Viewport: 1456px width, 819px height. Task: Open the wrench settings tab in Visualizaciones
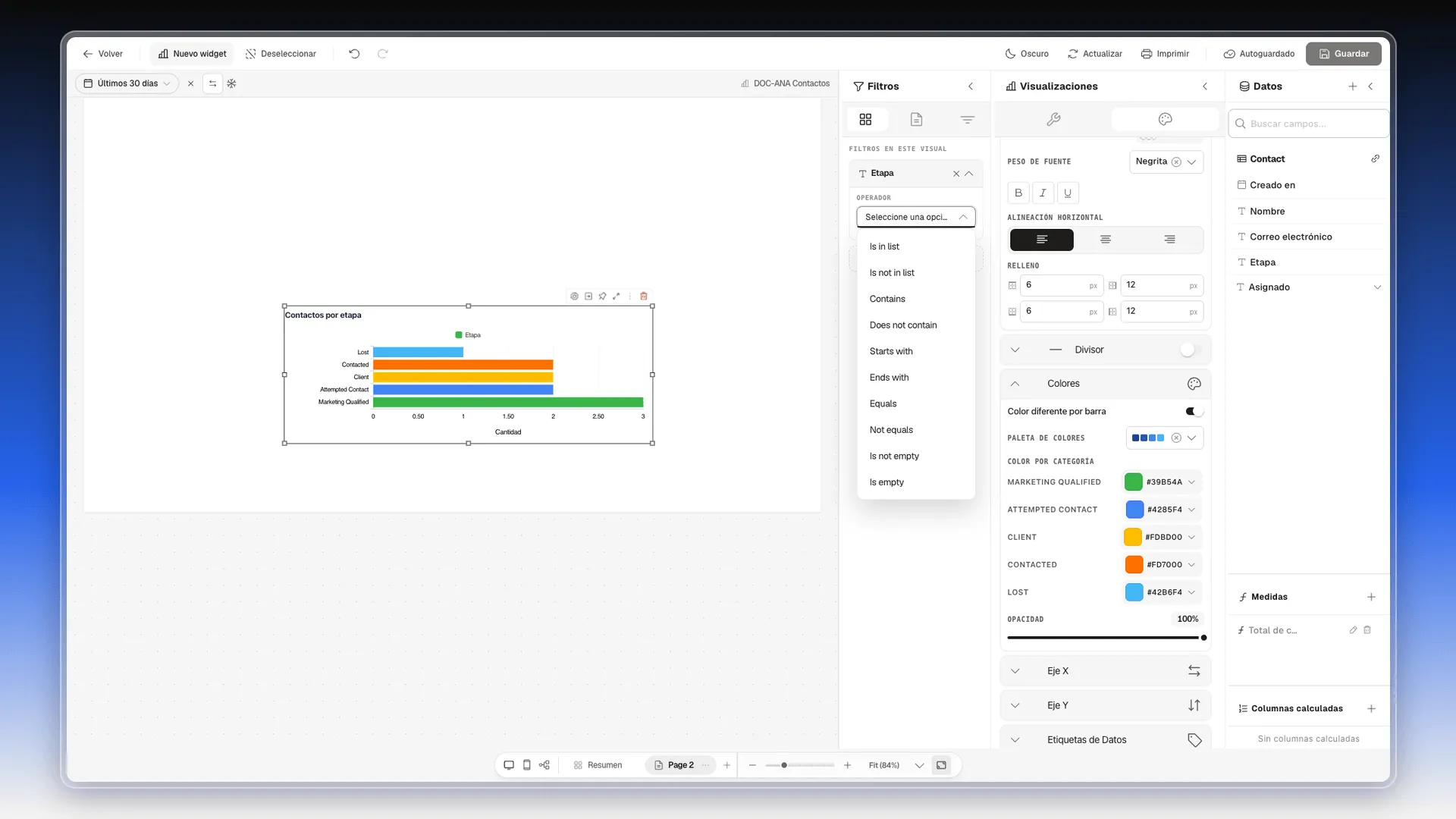coord(1053,119)
